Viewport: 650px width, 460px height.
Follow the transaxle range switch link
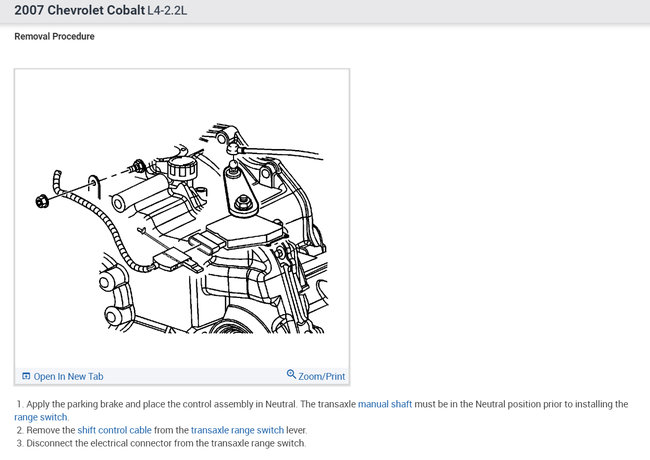point(238,430)
